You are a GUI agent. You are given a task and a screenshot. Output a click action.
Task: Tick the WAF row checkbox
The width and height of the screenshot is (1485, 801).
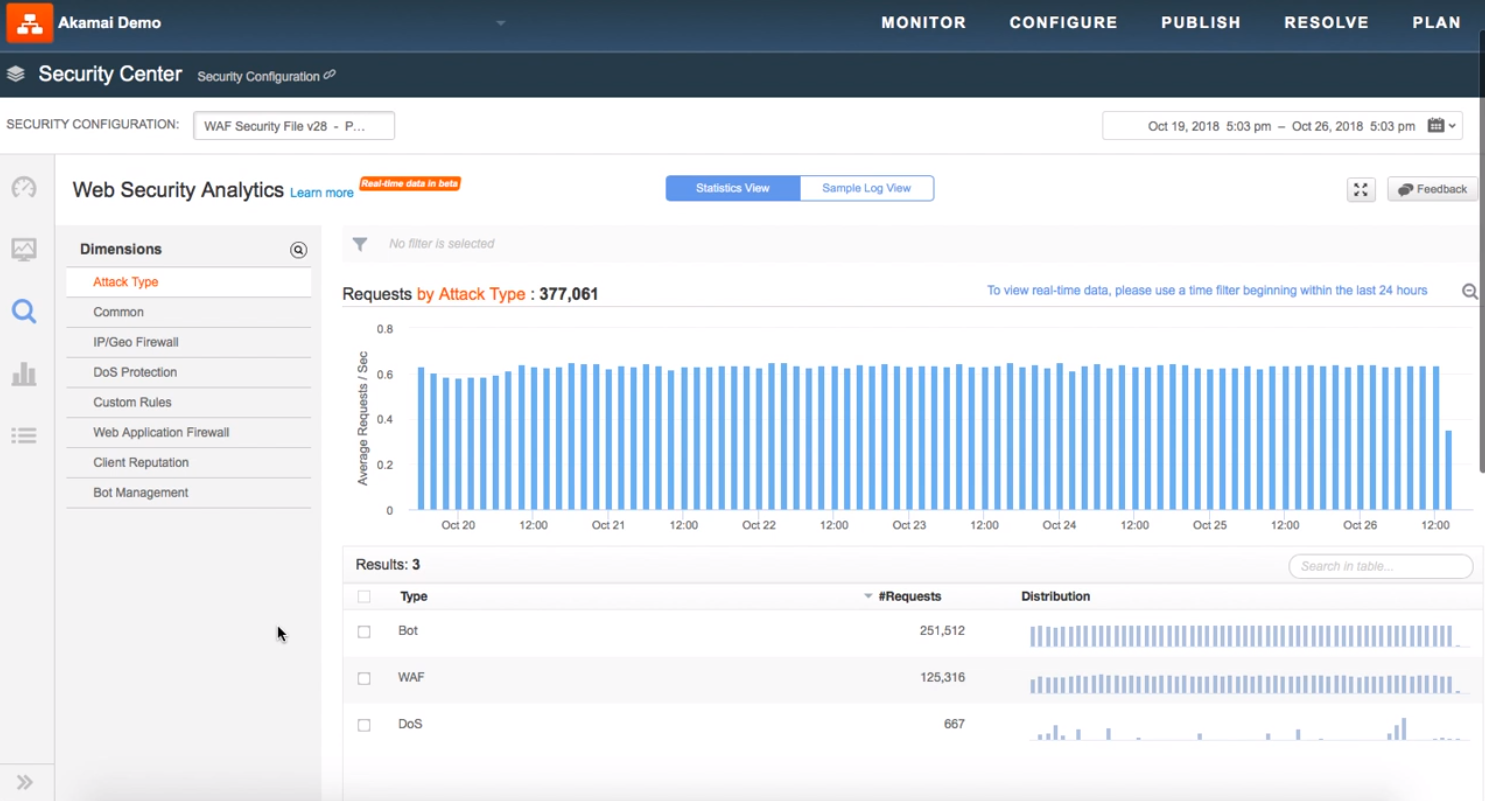pos(364,678)
